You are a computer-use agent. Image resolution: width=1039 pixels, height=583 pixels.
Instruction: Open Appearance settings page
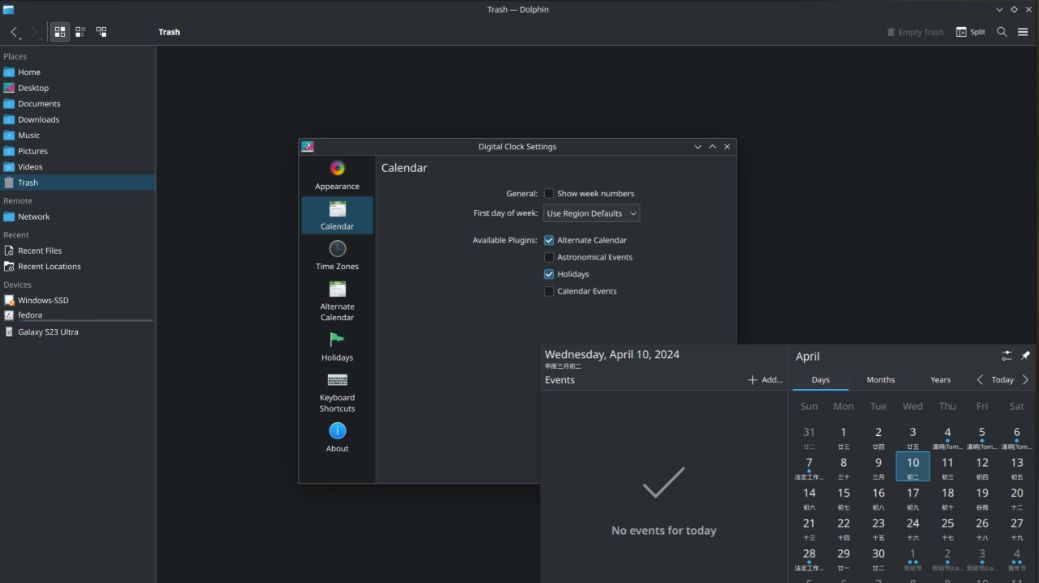pyautogui.click(x=337, y=175)
